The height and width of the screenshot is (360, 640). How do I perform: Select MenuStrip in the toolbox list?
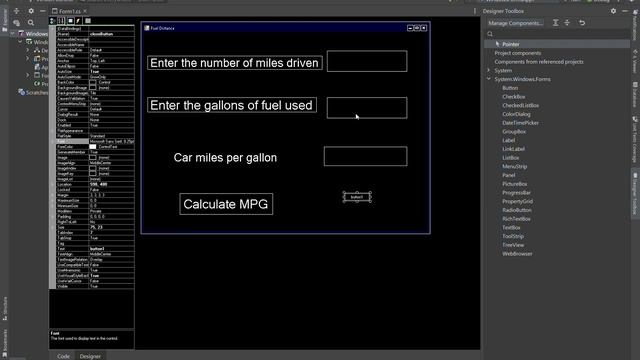click(515, 167)
